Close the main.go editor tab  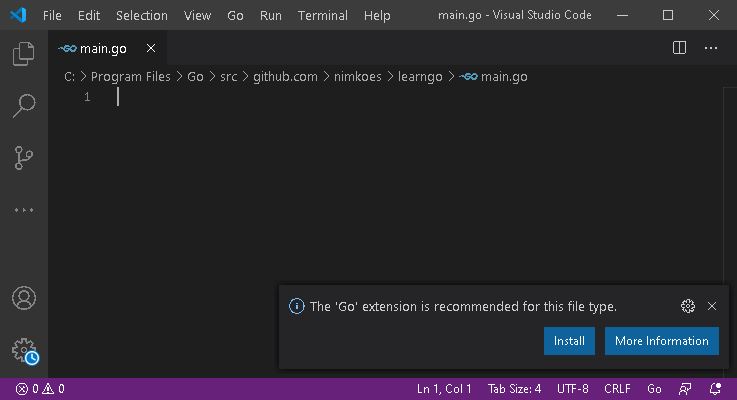[x=151, y=48]
